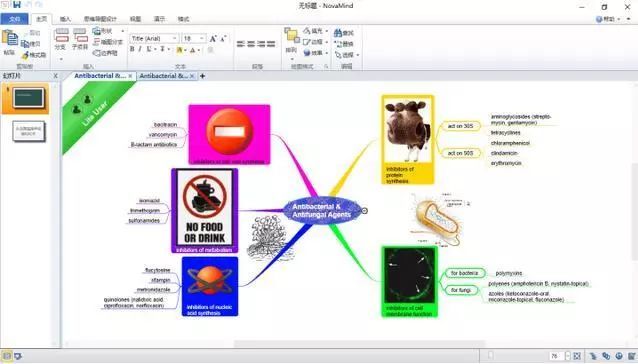Click the zoom slider handle in status bar
The height and width of the screenshot is (364, 638).
click(491, 355)
